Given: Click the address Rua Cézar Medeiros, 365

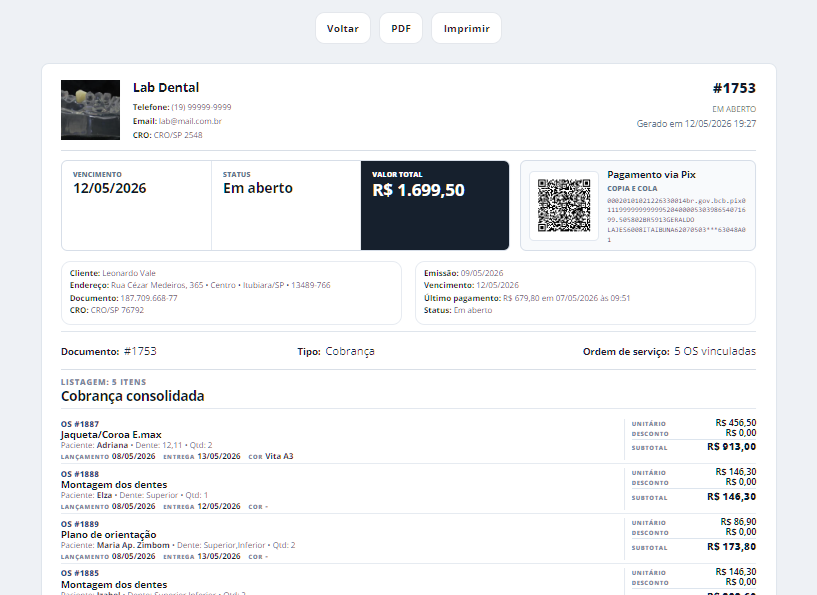Looking at the screenshot, I should [157, 285].
